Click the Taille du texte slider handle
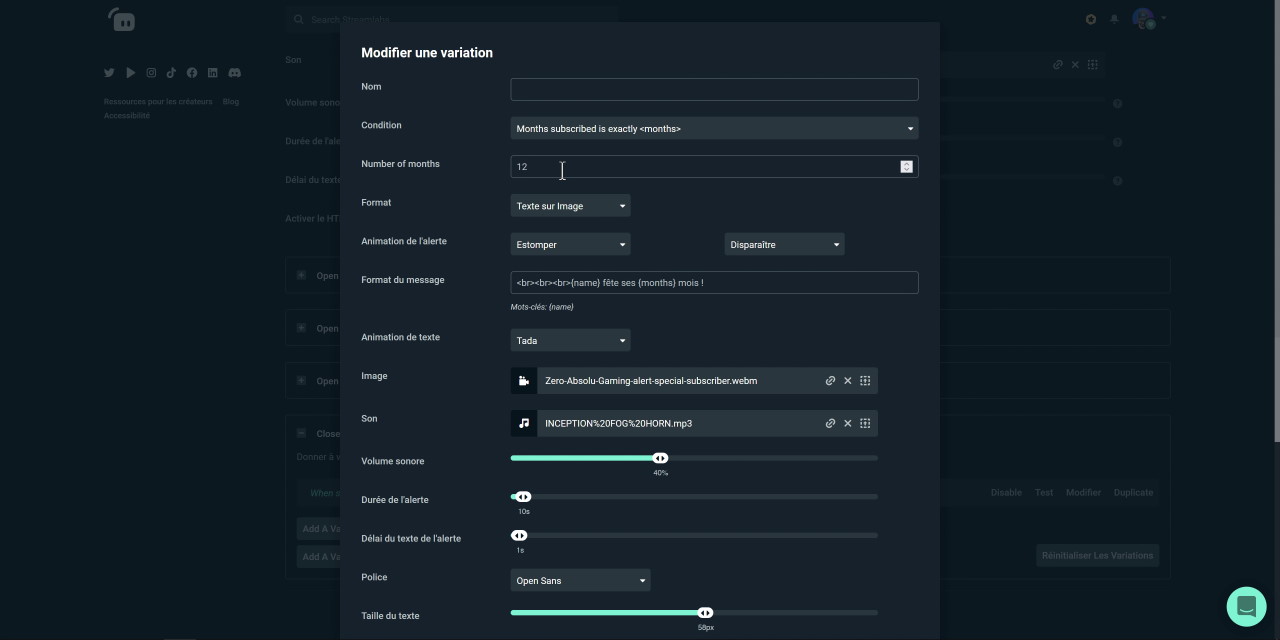This screenshot has height=640, width=1280. point(705,613)
